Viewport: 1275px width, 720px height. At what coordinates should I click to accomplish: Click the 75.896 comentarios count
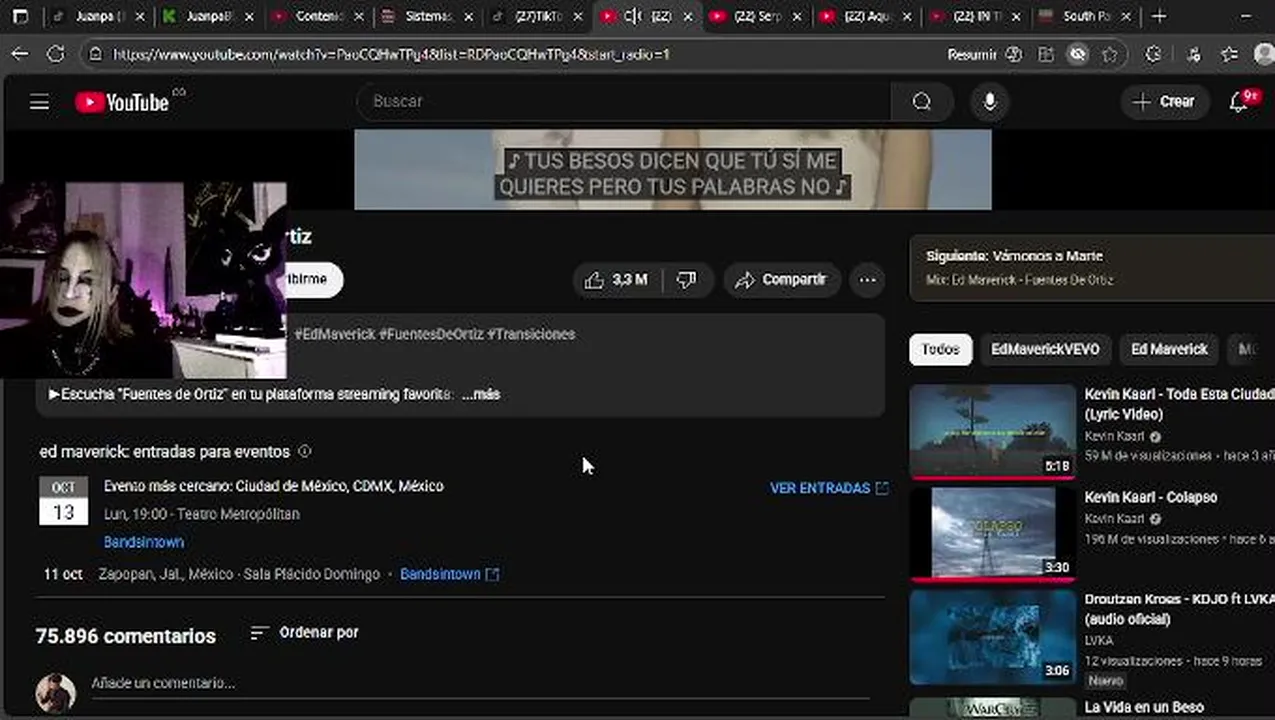click(125, 636)
